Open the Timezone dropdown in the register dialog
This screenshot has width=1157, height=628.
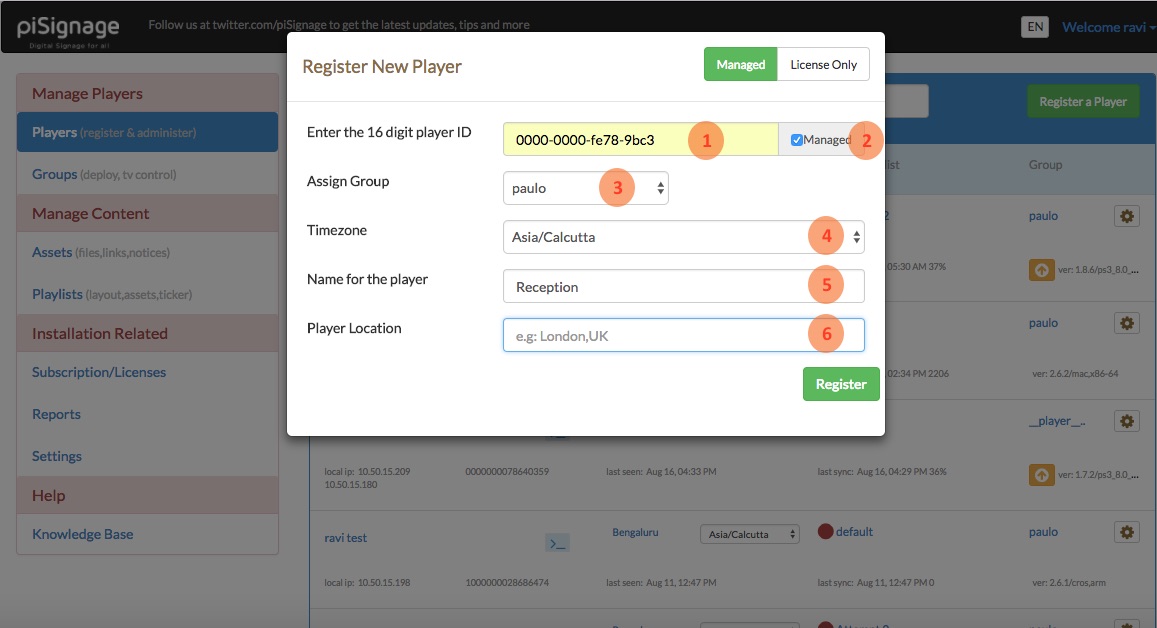(x=683, y=237)
